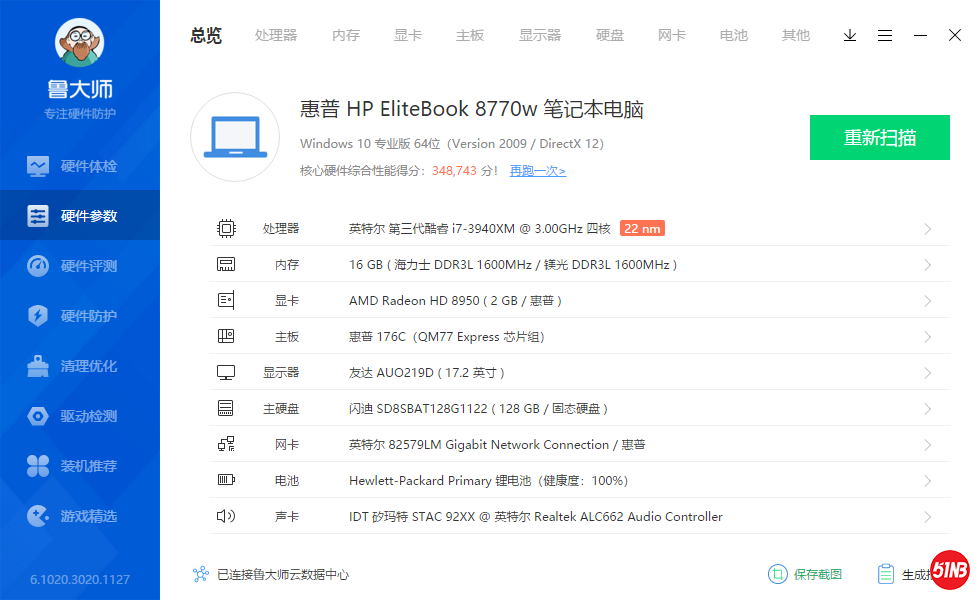This screenshot has width=980, height=600.
Task: Click the 硬件评测 benchmark gauge icon
Action: pyautogui.click(x=38, y=266)
